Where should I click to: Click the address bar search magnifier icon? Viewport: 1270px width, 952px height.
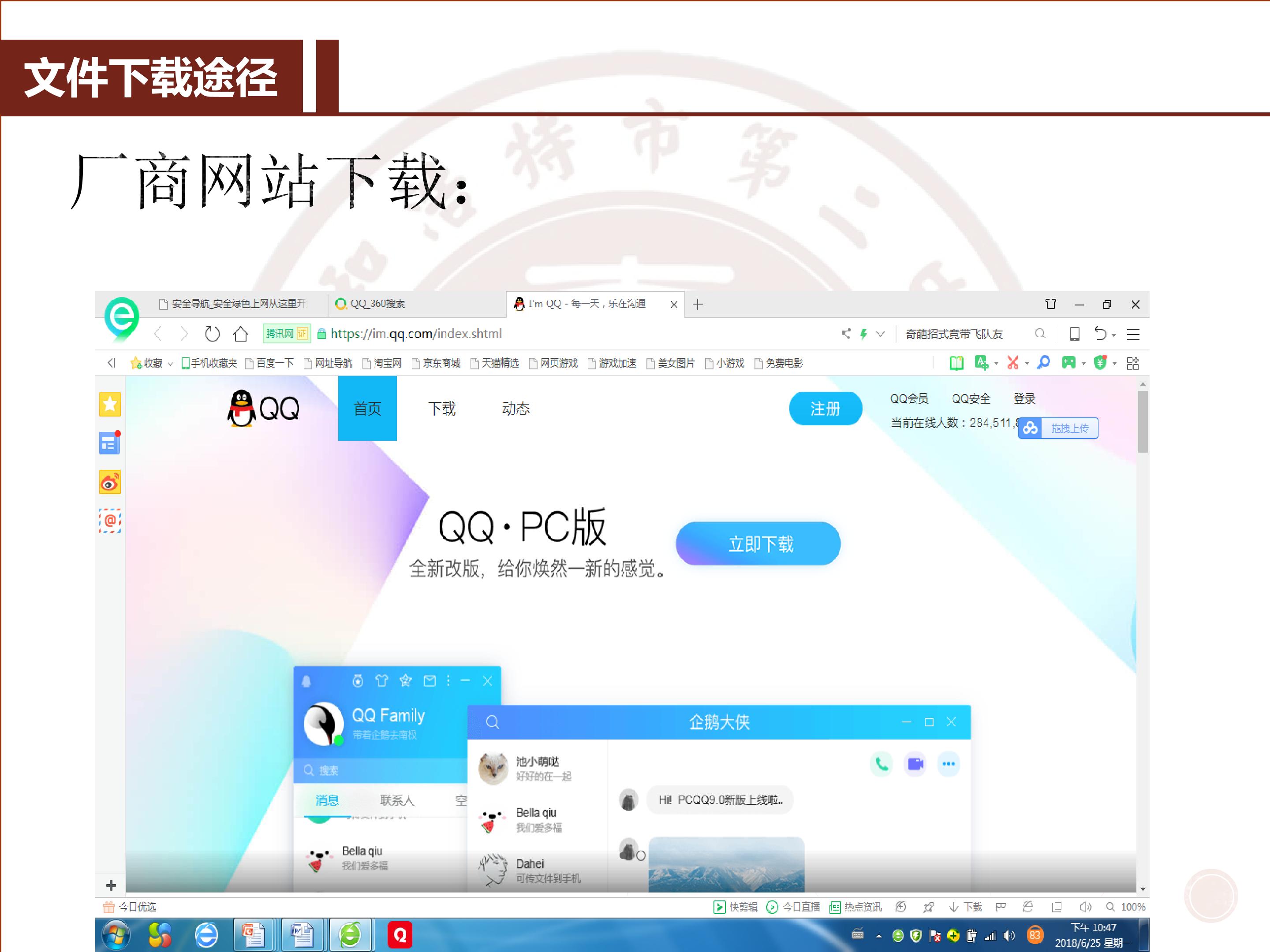1040,333
